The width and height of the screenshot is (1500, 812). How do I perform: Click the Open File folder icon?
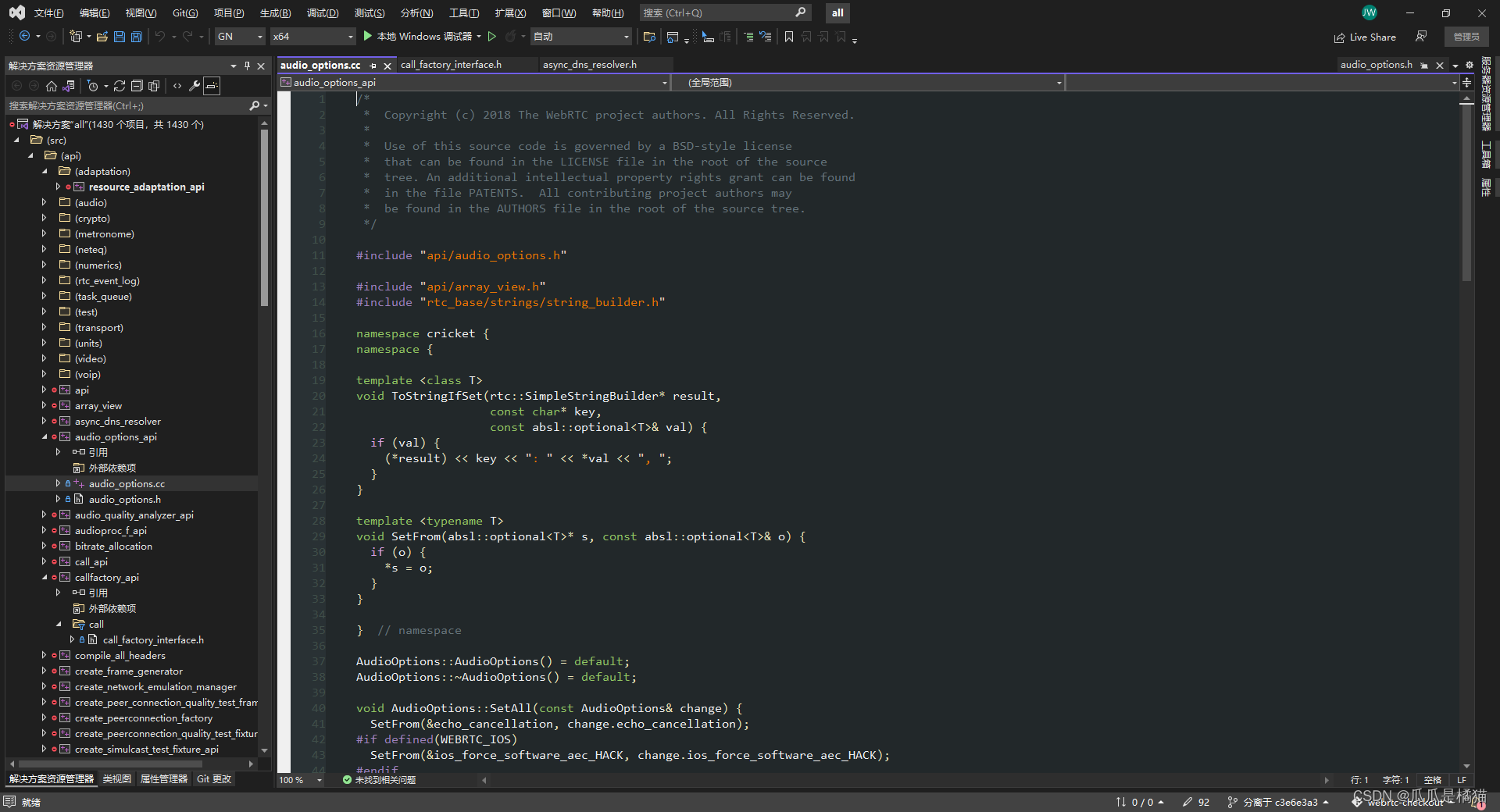[102, 36]
